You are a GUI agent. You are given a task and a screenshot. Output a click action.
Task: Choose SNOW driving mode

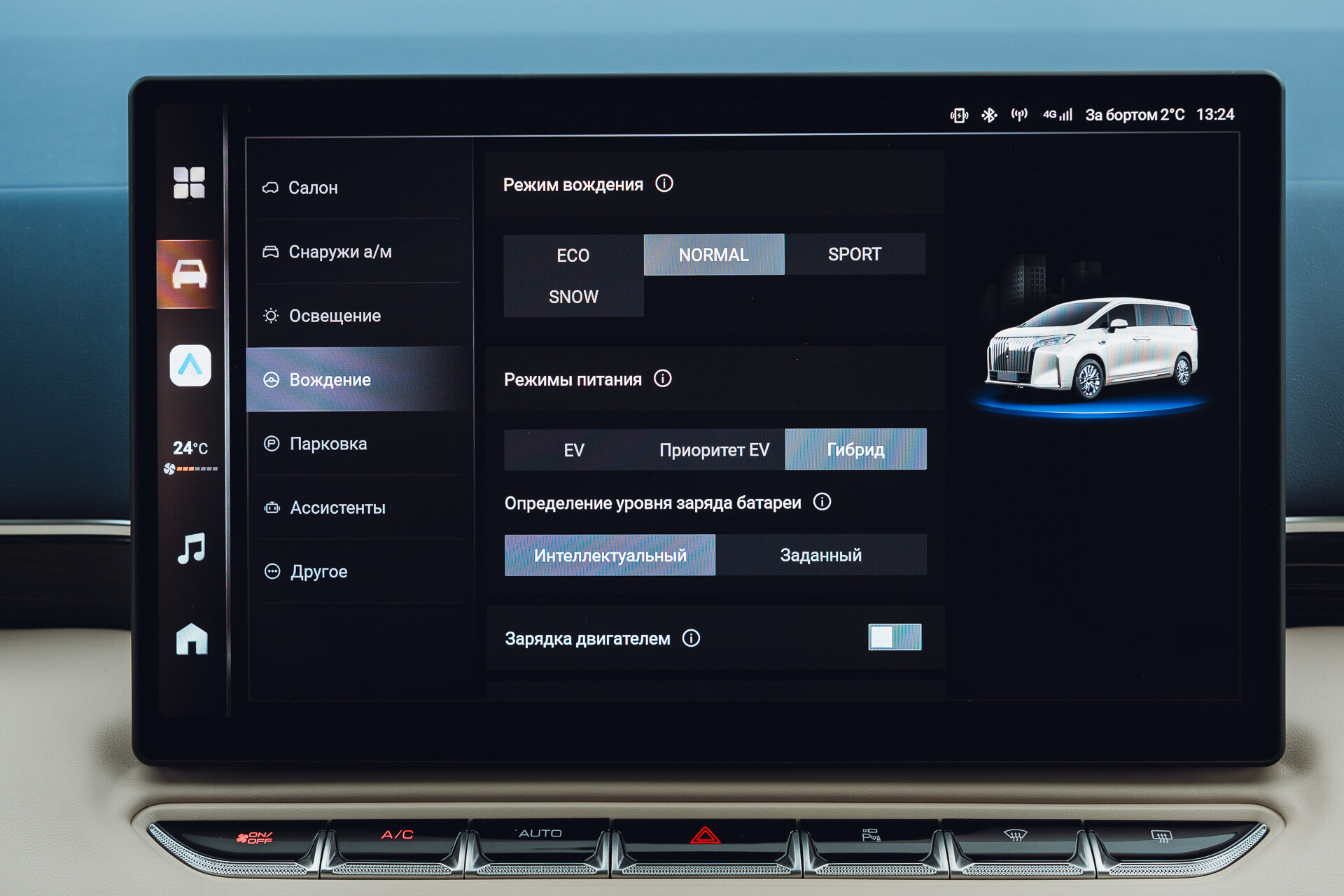[573, 297]
